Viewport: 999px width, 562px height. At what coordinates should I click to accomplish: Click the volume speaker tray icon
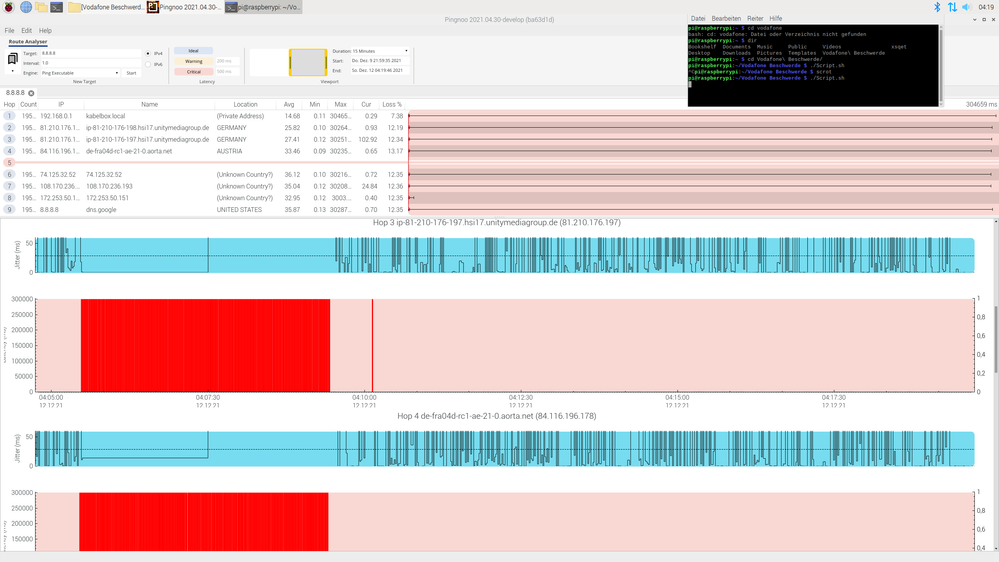pos(967,7)
